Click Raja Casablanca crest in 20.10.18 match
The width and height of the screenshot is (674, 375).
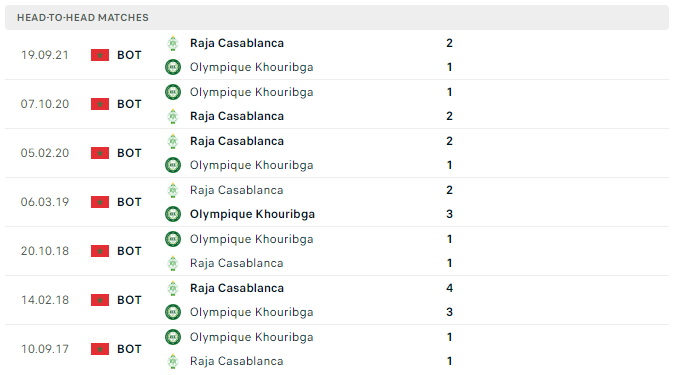tap(173, 263)
